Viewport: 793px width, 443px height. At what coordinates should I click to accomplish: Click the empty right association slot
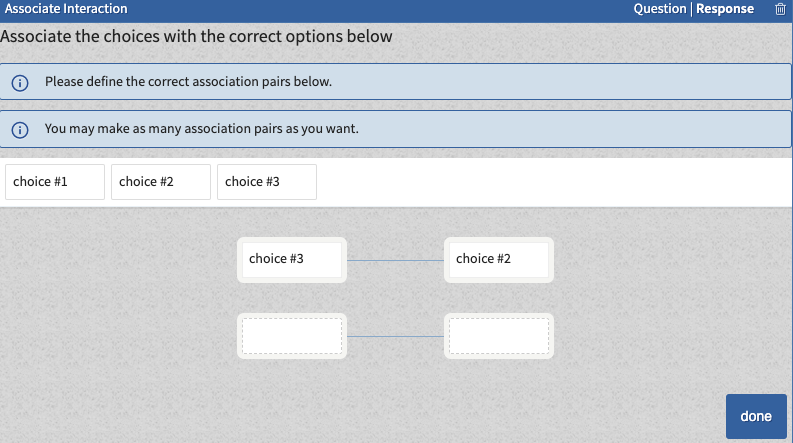pyautogui.click(x=499, y=336)
